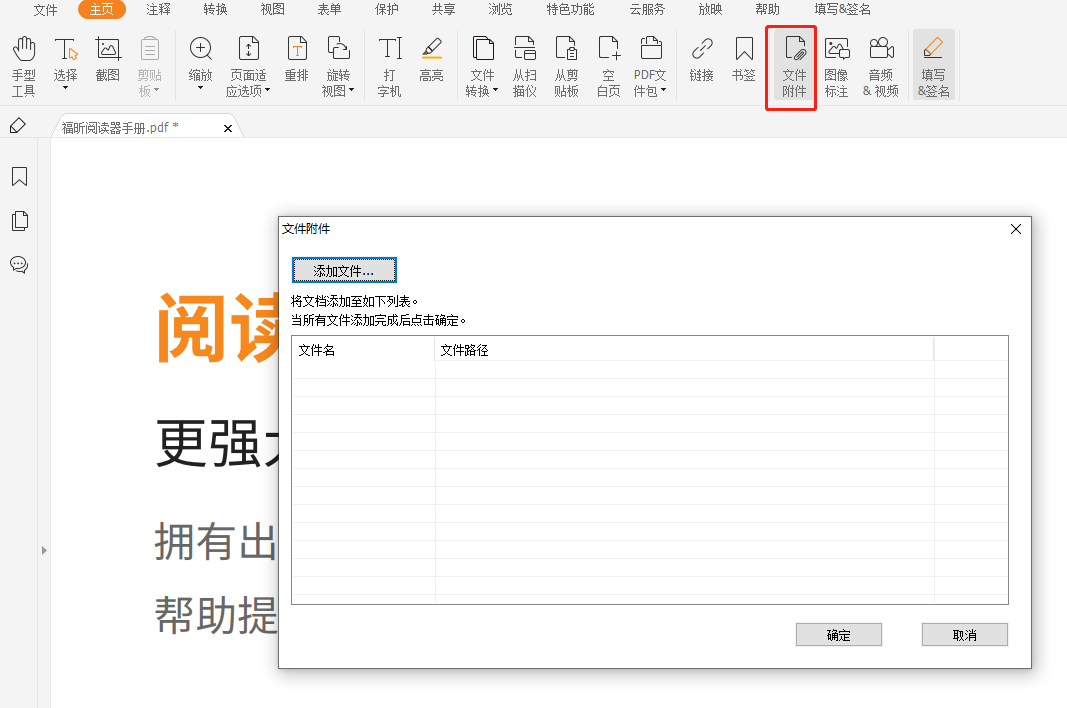Select the 手型工具 (Hand tool)
Viewport: 1067px width, 708px height.
tap(22, 63)
